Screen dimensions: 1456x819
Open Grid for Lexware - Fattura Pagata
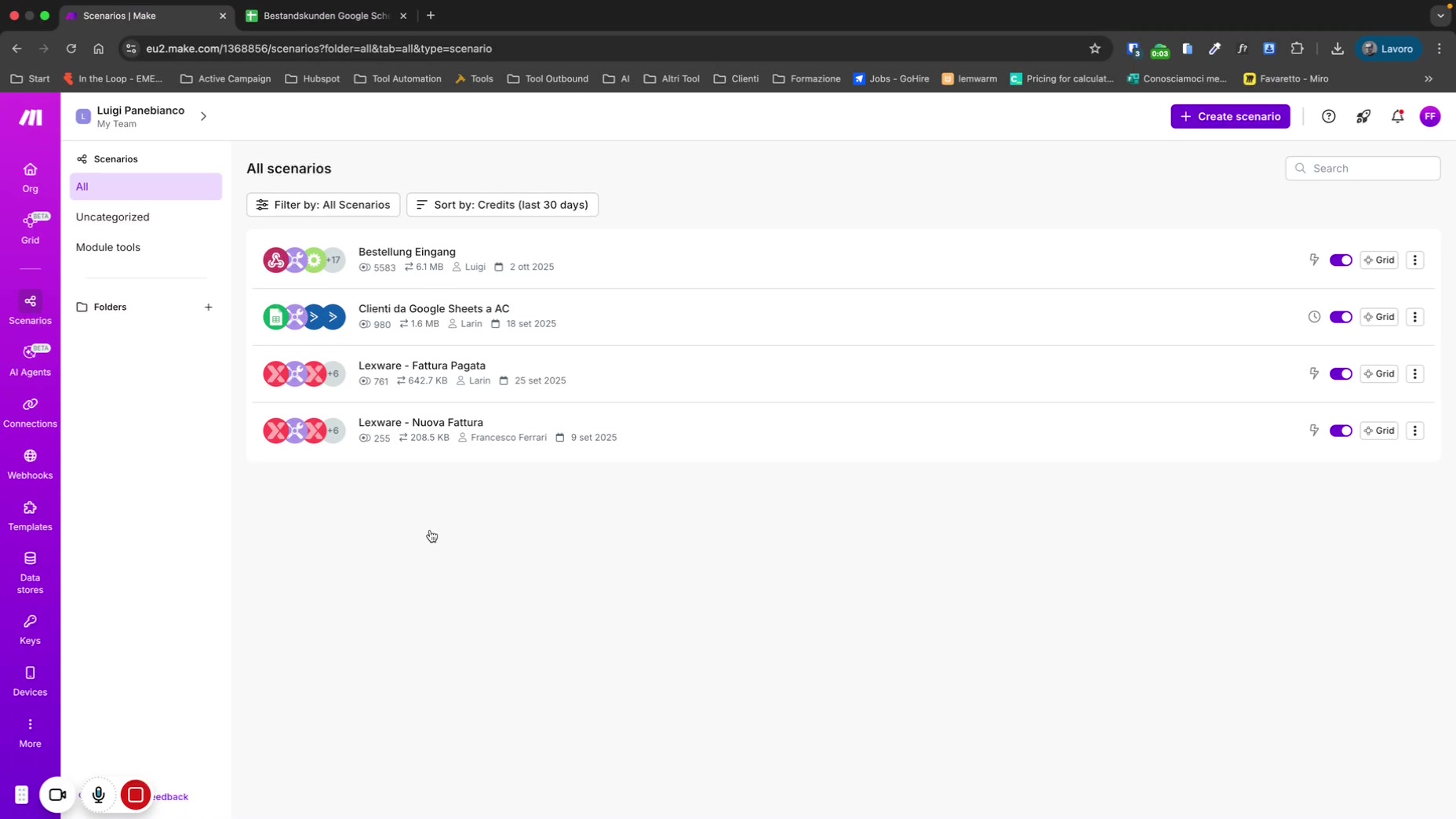[x=1378, y=374]
